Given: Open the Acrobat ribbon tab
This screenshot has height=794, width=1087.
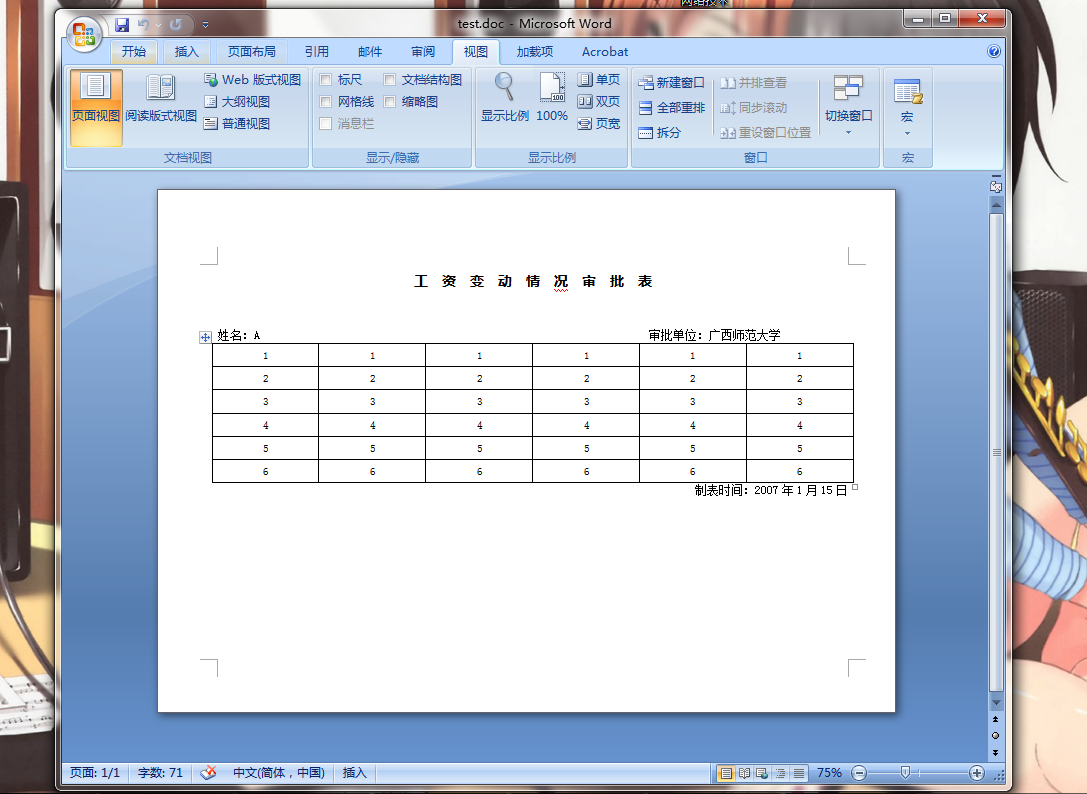Looking at the screenshot, I should click(x=604, y=52).
